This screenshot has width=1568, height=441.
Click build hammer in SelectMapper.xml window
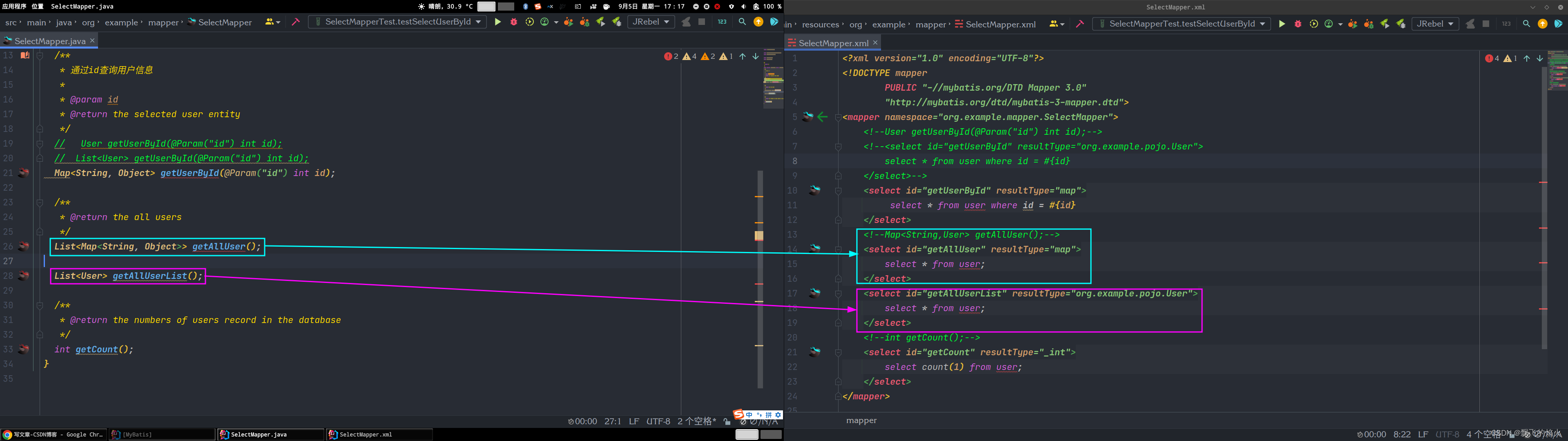[1080, 24]
